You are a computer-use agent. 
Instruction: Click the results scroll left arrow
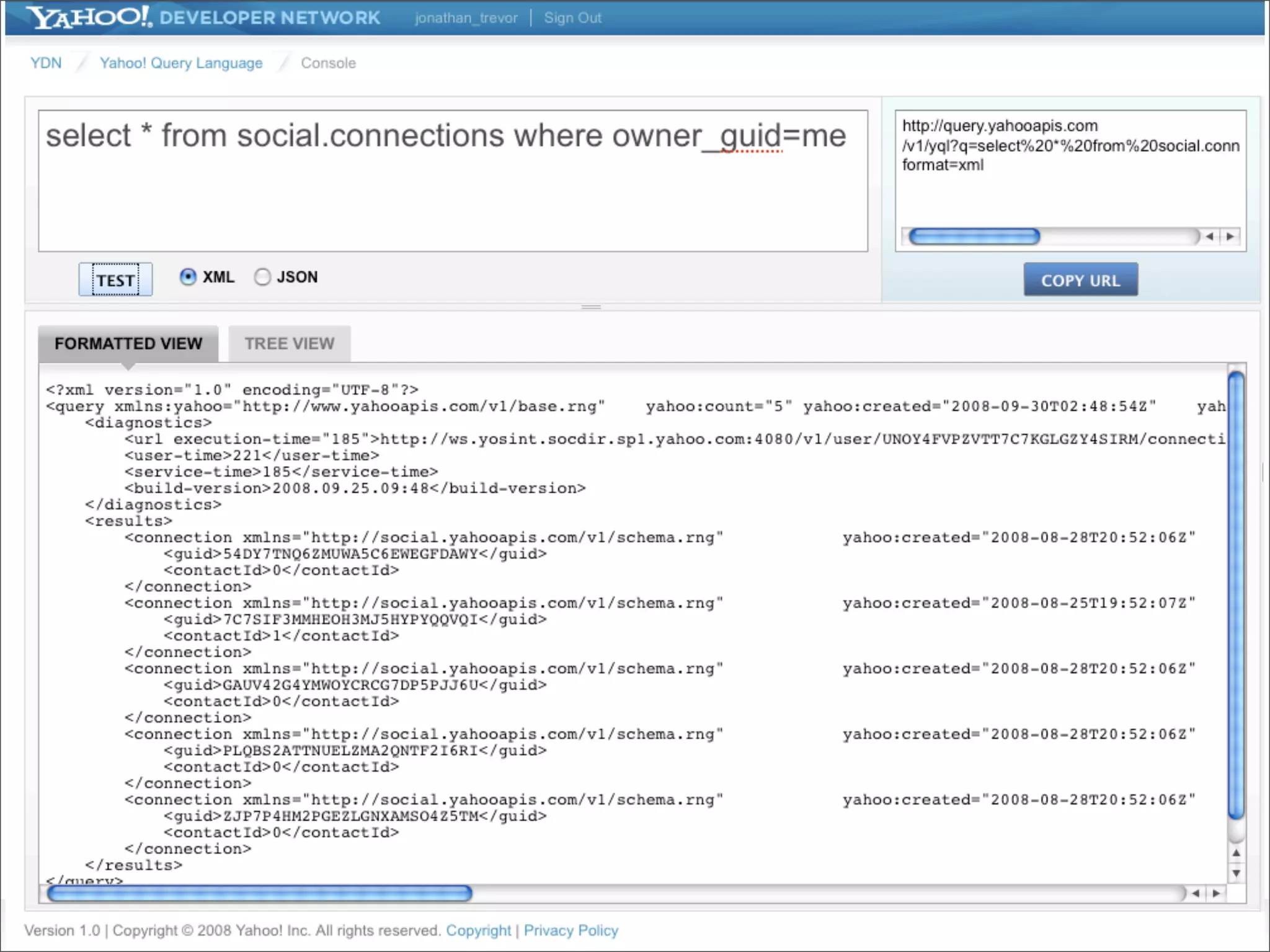pos(1196,893)
